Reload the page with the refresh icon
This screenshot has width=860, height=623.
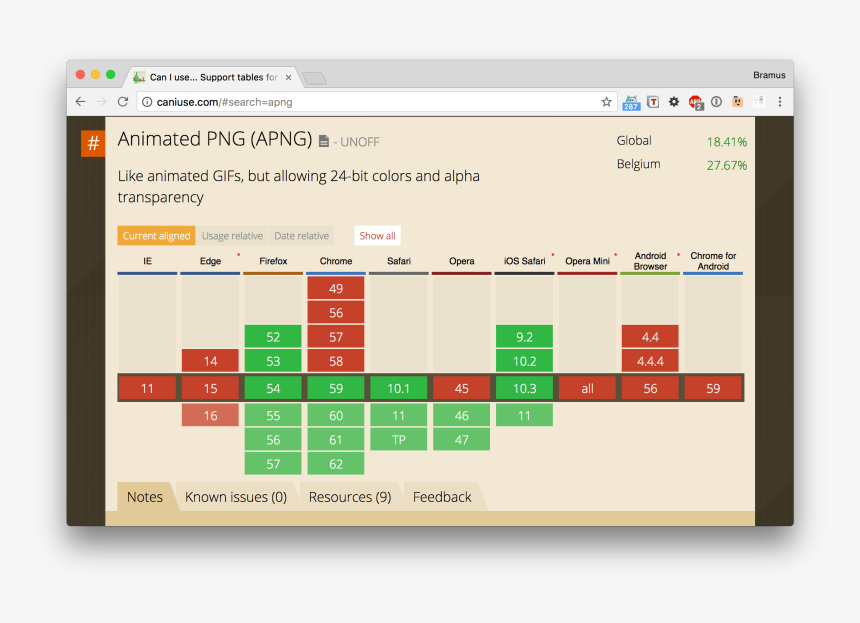[123, 102]
